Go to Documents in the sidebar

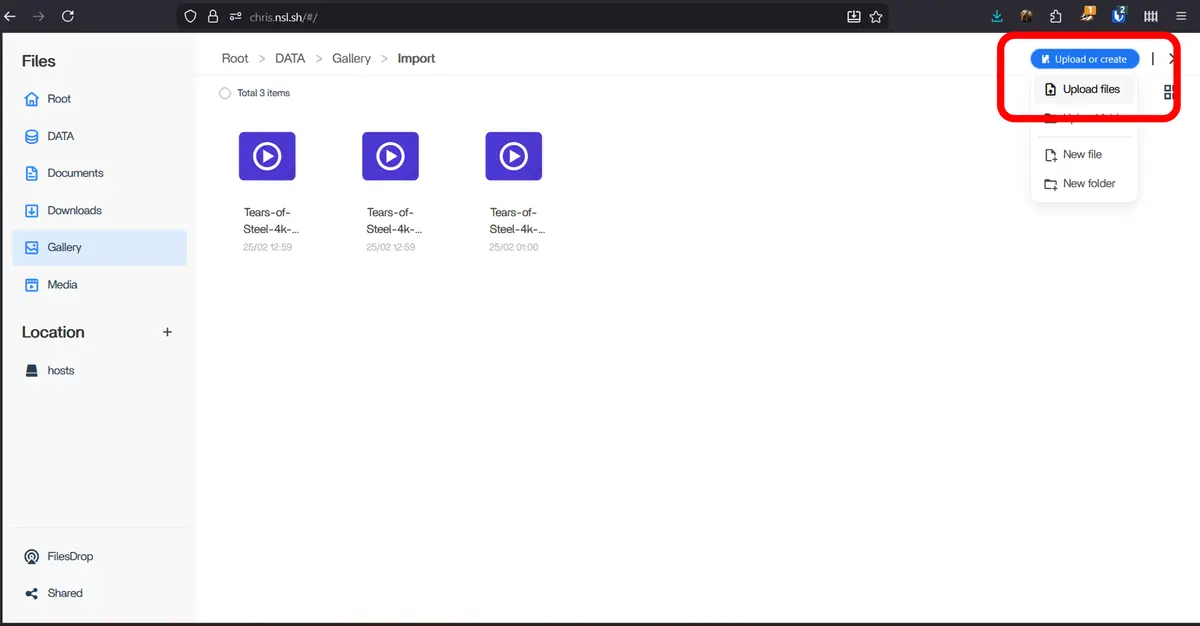pyautogui.click(x=75, y=173)
